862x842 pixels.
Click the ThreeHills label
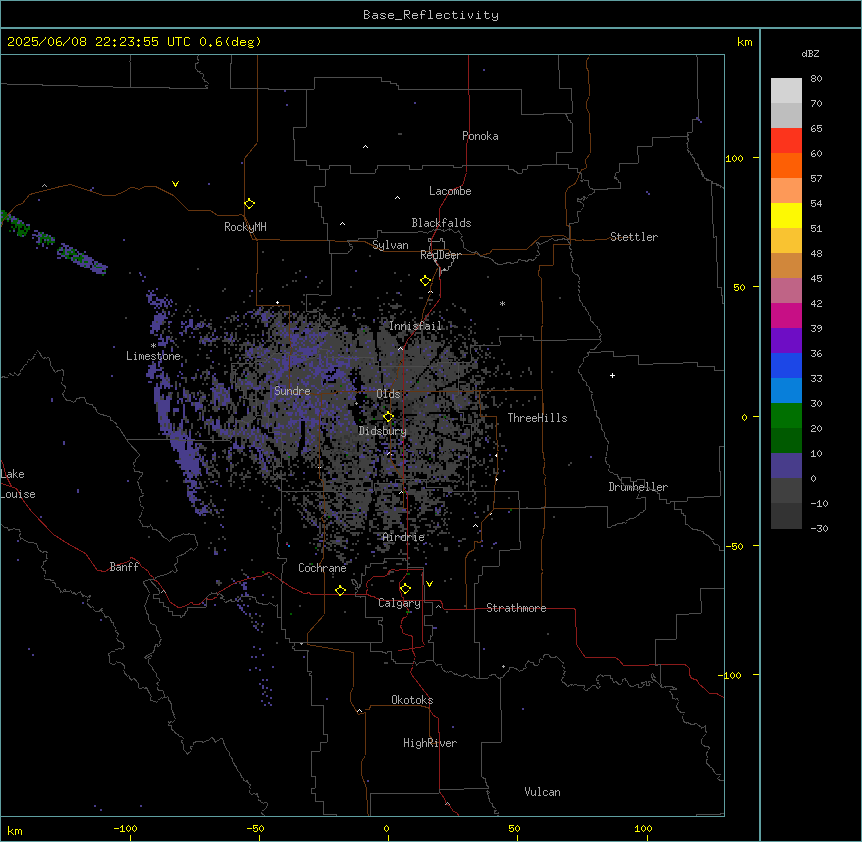coord(537,418)
